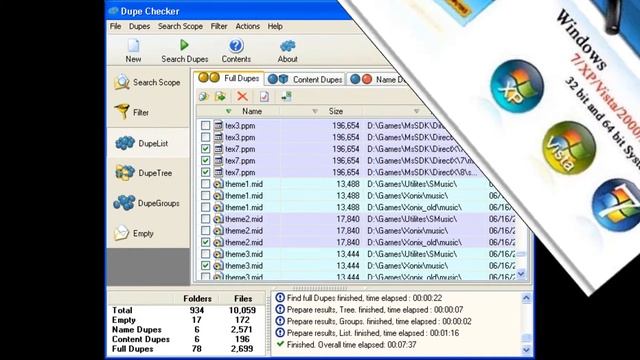Check theme1.mid in D:\Games\Xonix\music

tap(206, 196)
